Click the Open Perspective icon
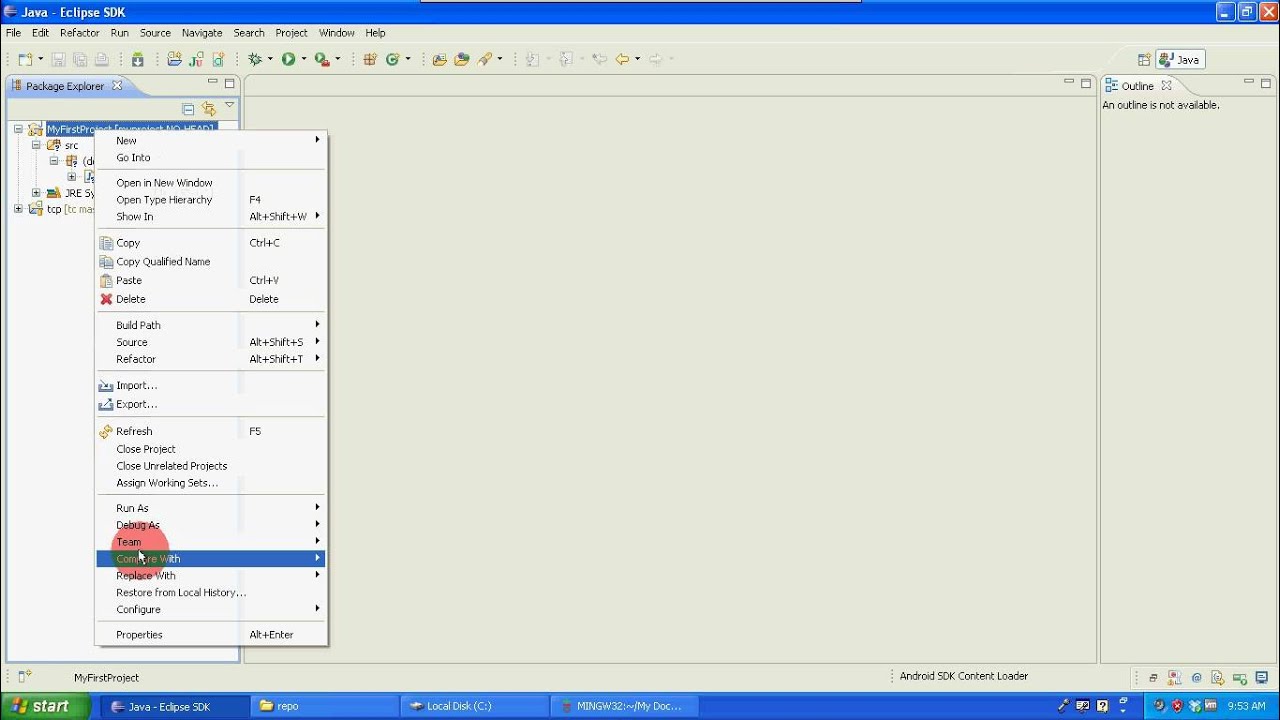This screenshot has width=1280, height=720. click(1144, 60)
